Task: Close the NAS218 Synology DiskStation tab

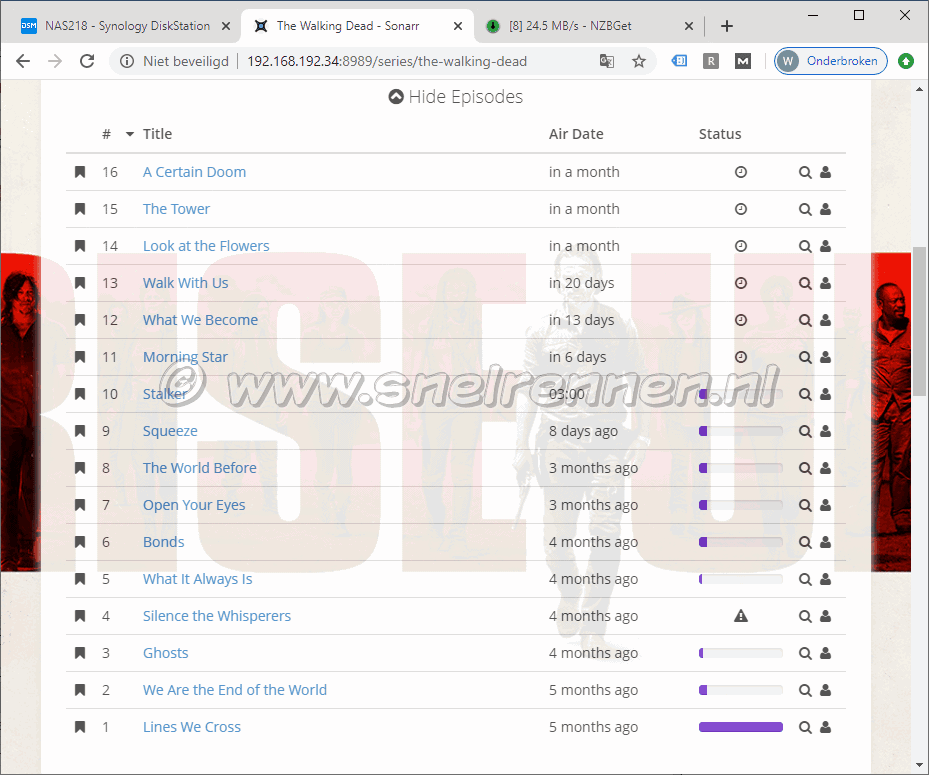Action: (x=226, y=26)
